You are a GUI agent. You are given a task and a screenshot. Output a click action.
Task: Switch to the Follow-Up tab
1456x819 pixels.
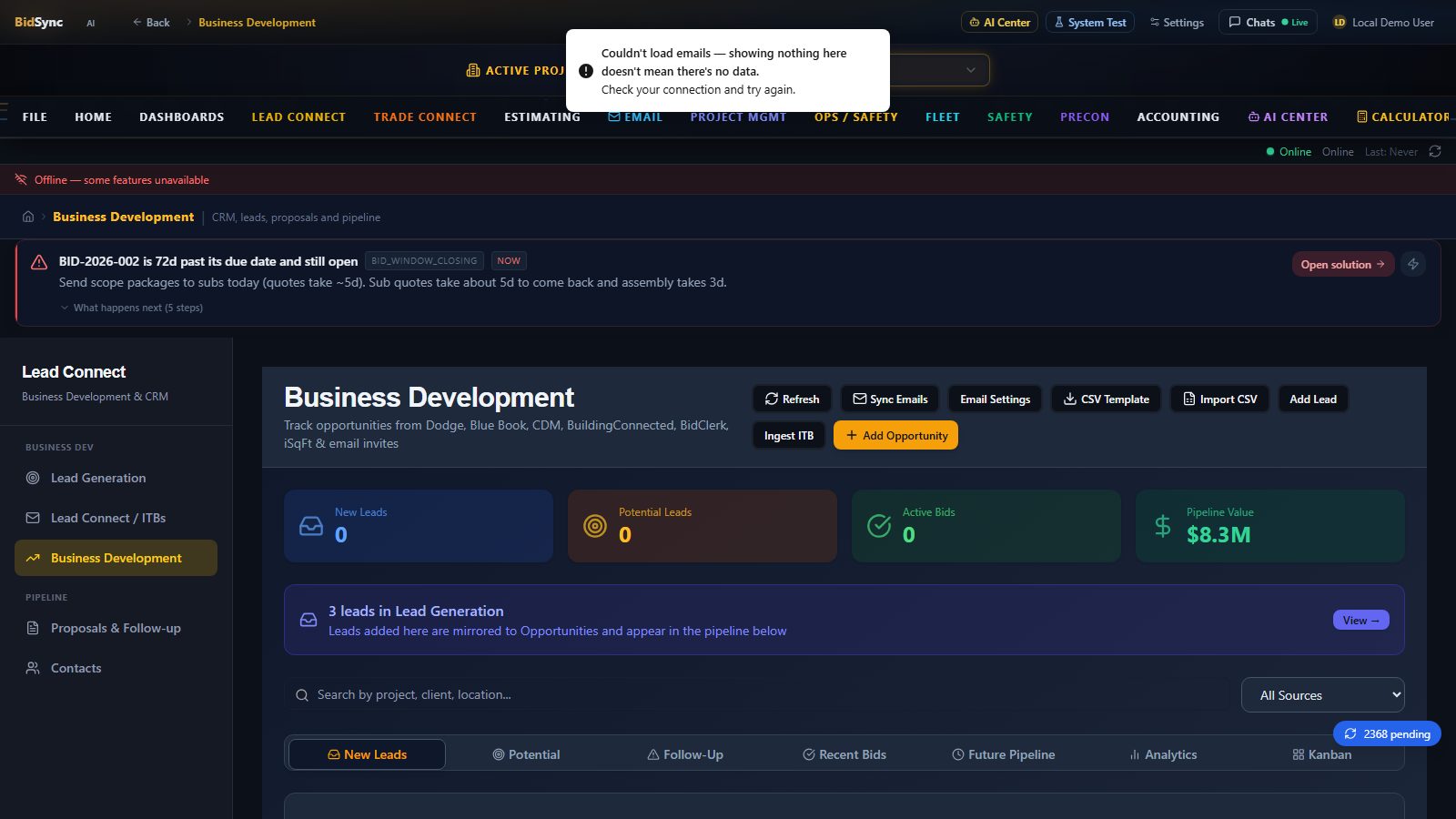pyautogui.click(x=685, y=754)
